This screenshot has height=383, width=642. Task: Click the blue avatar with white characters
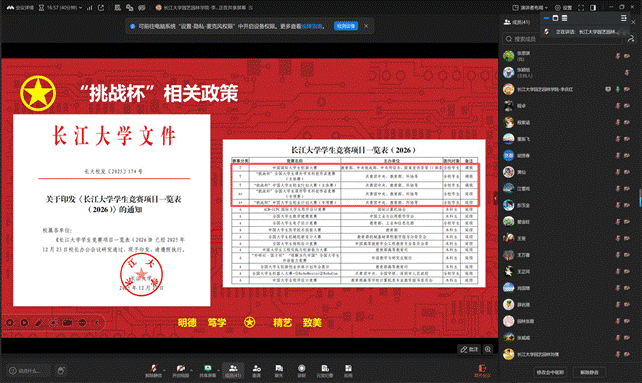coord(509,155)
